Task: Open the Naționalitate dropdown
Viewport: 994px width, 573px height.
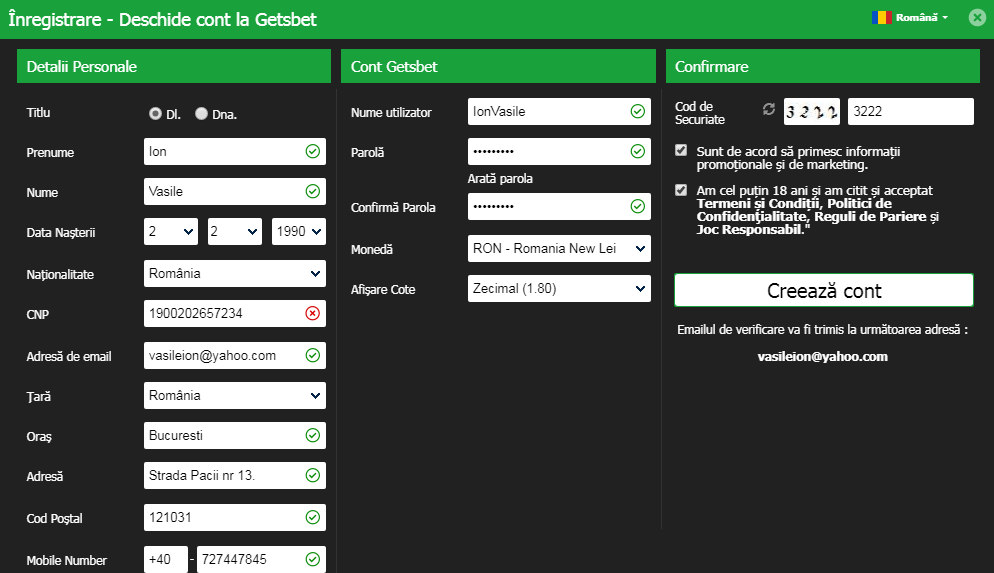Action: (x=235, y=274)
